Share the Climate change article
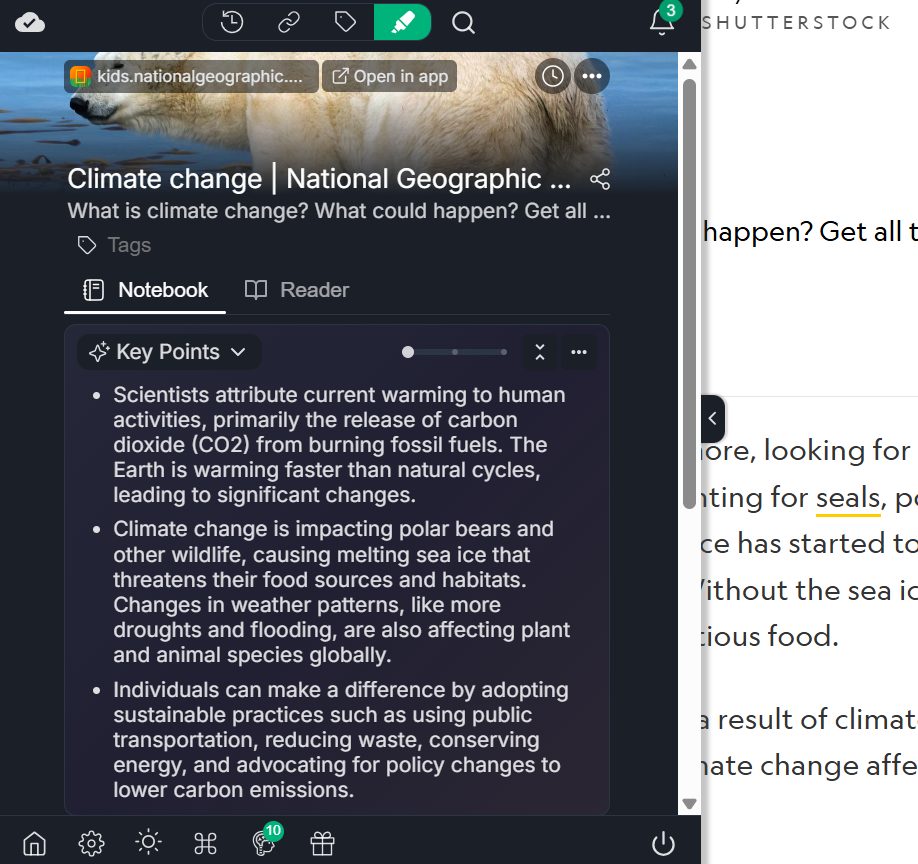Viewport: 918px width, 864px height. click(600, 179)
